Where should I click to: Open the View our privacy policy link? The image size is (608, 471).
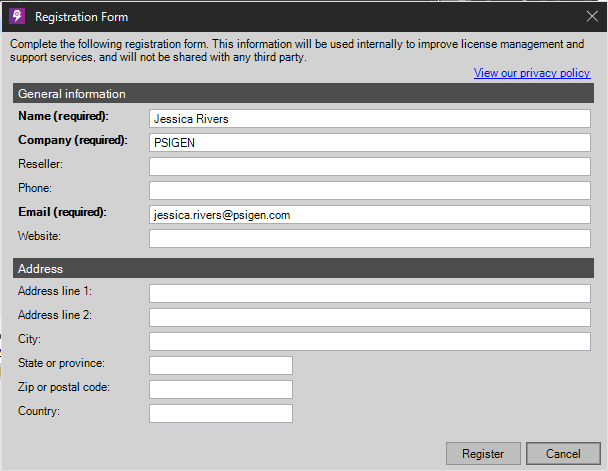[532, 73]
